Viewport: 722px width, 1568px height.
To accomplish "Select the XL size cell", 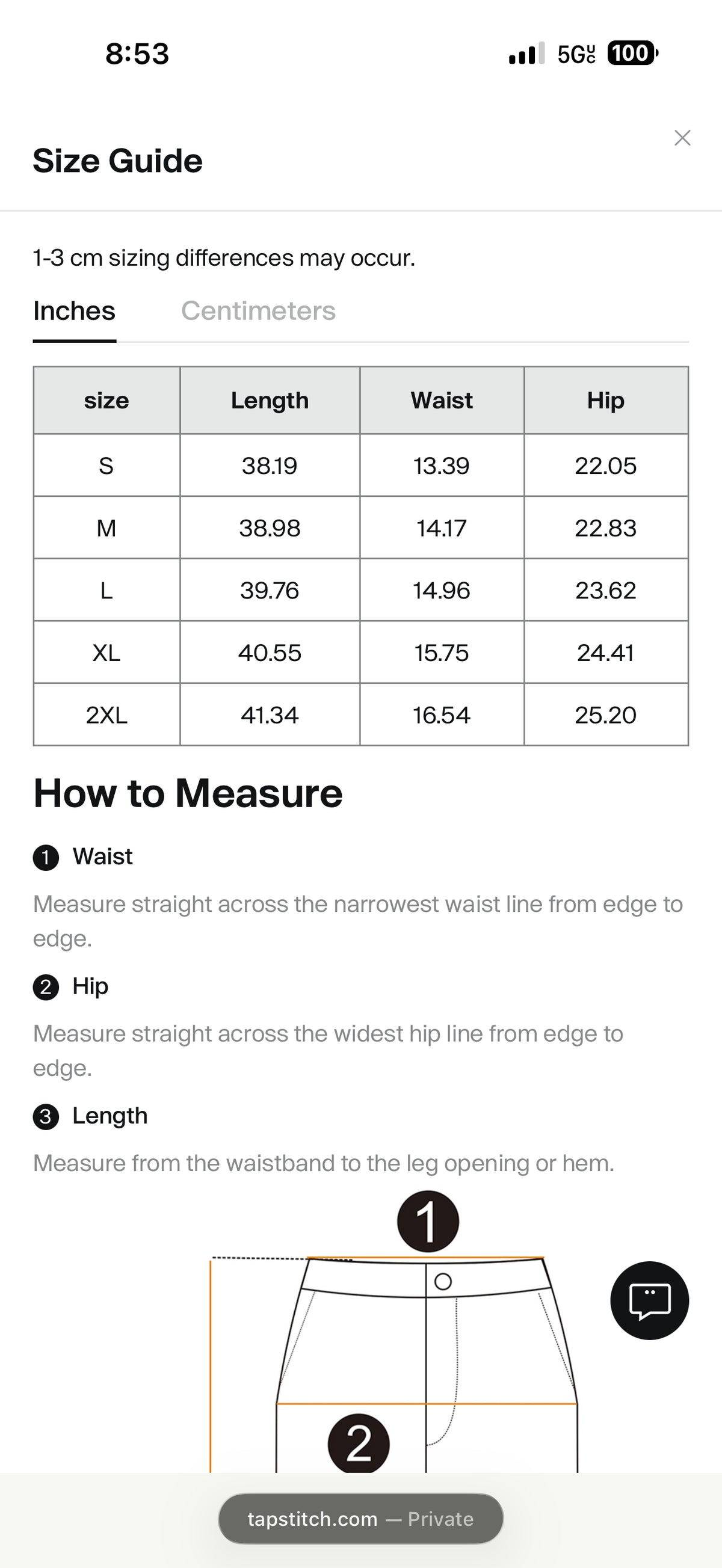I will tap(106, 653).
